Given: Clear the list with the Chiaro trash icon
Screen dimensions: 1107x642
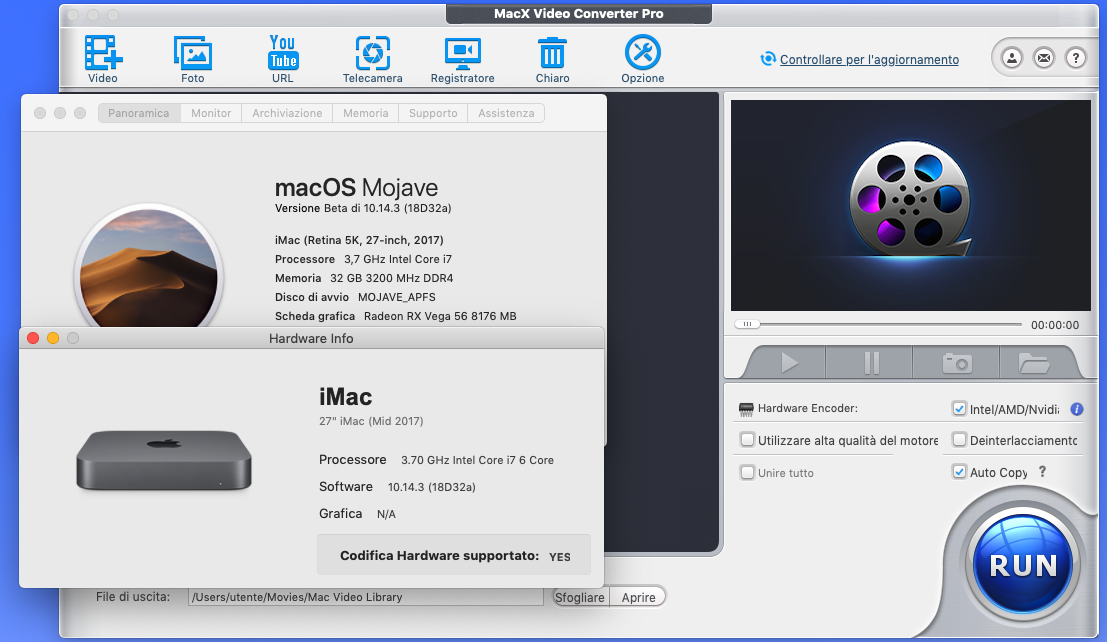Looking at the screenshot, I should coord(552,59).
